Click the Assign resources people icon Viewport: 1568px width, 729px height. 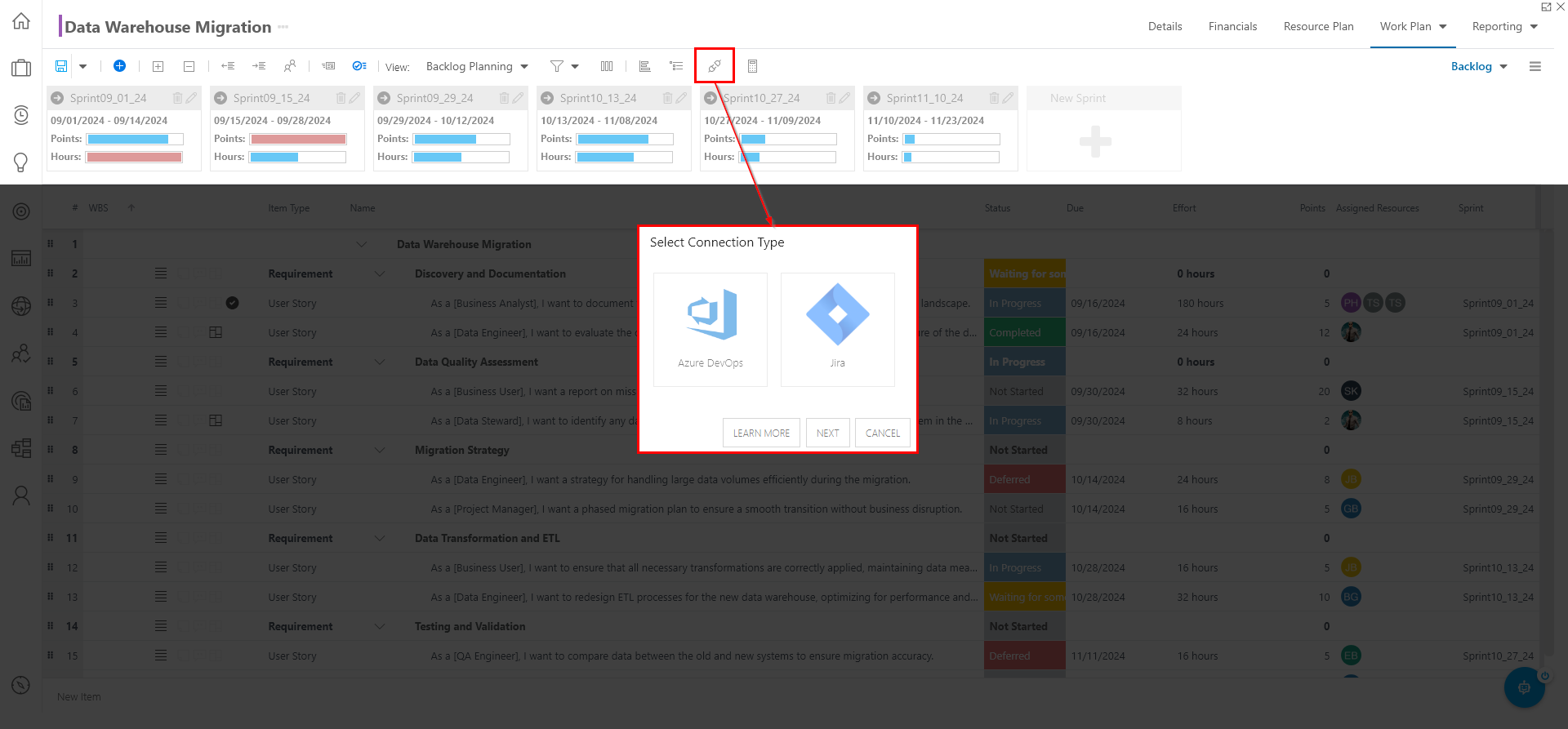click(290, 66)
